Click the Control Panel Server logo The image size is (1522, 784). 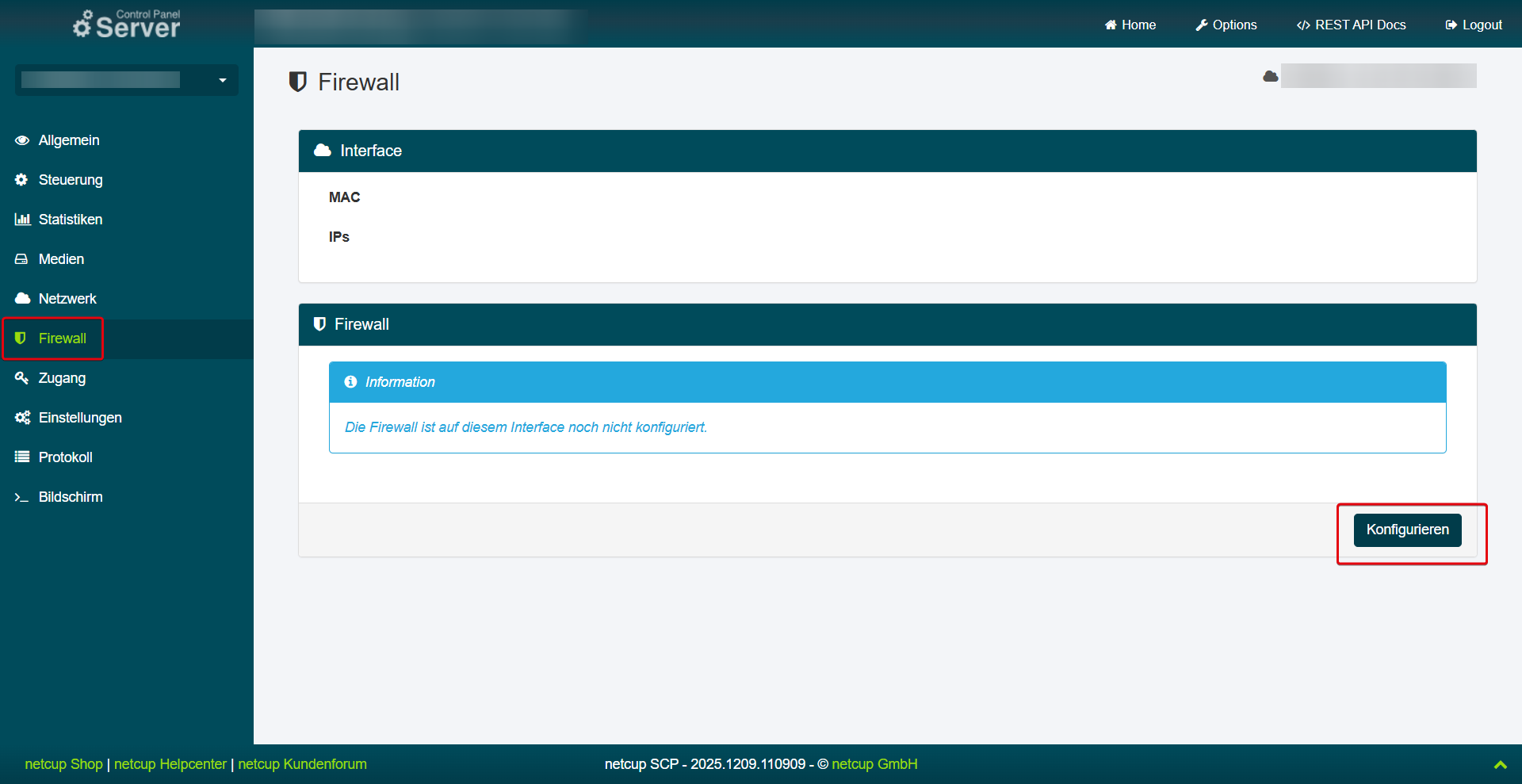pyautogui.click(x=127, y=25)
